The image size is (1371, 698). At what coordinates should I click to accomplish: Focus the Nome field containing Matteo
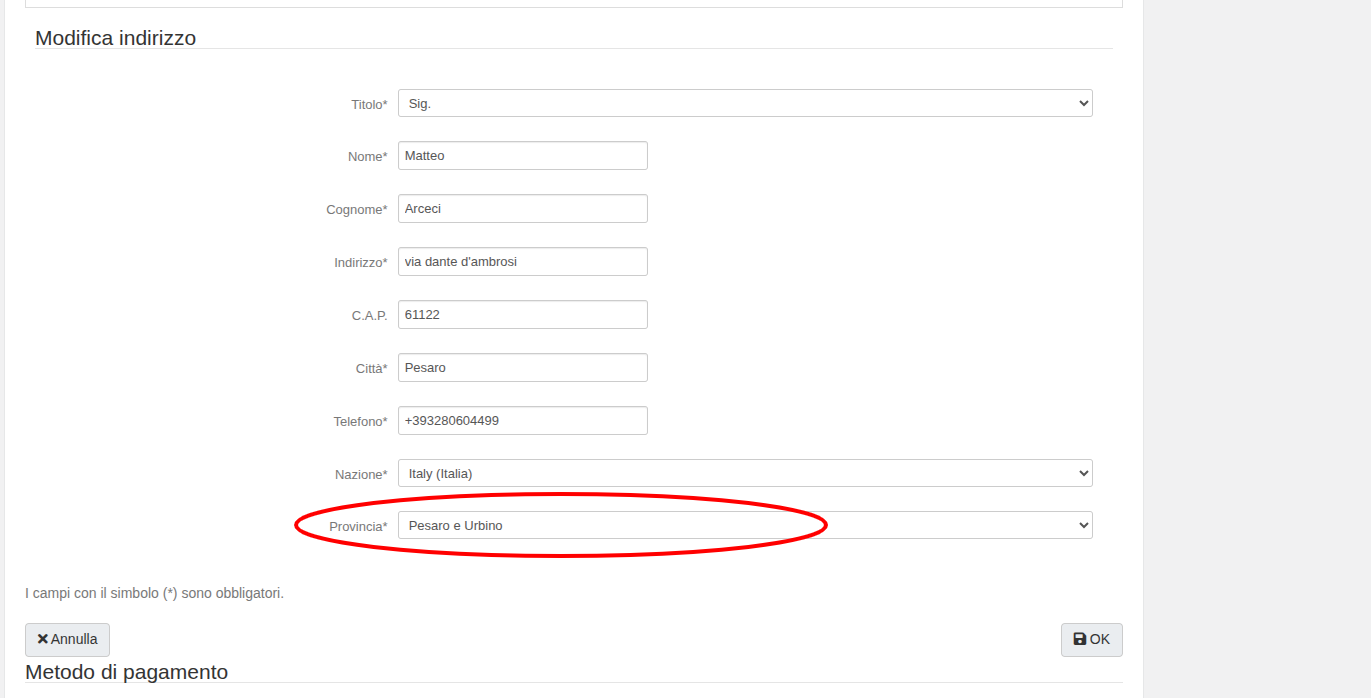pos(522,156)
